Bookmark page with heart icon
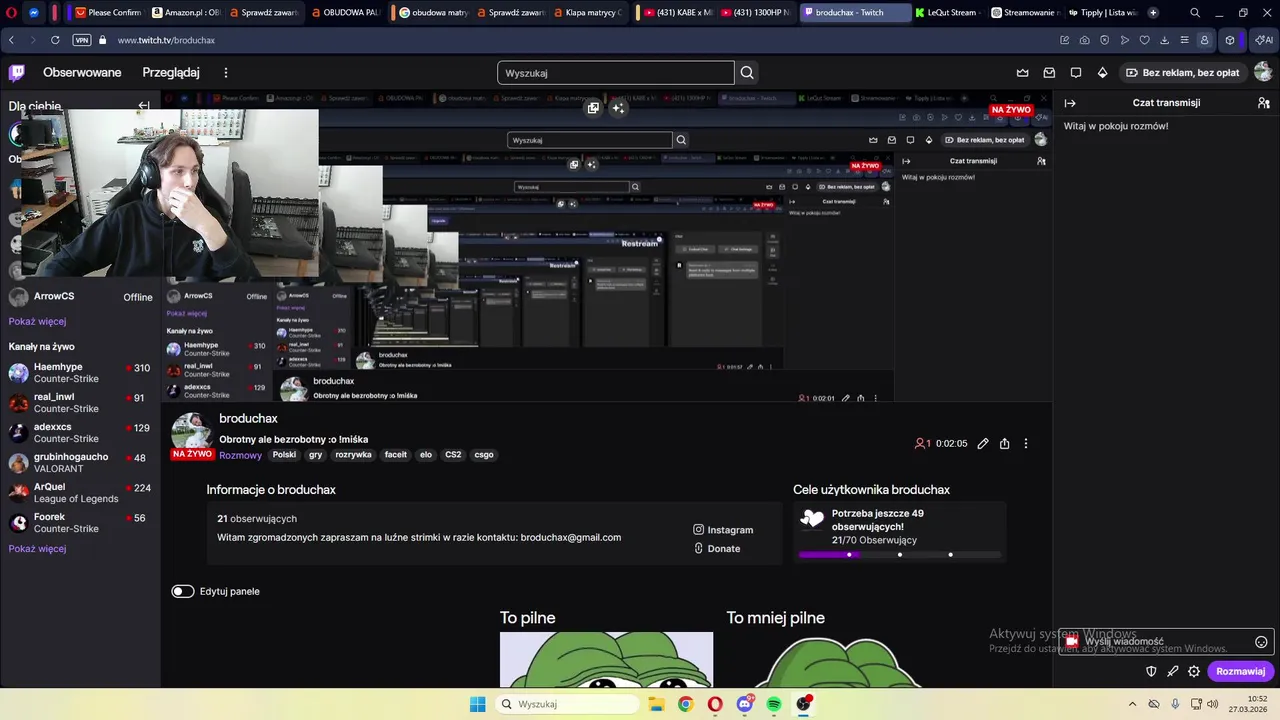Screen dimensions: 1280x720 pyautogui.click(x=1144, y=40)
